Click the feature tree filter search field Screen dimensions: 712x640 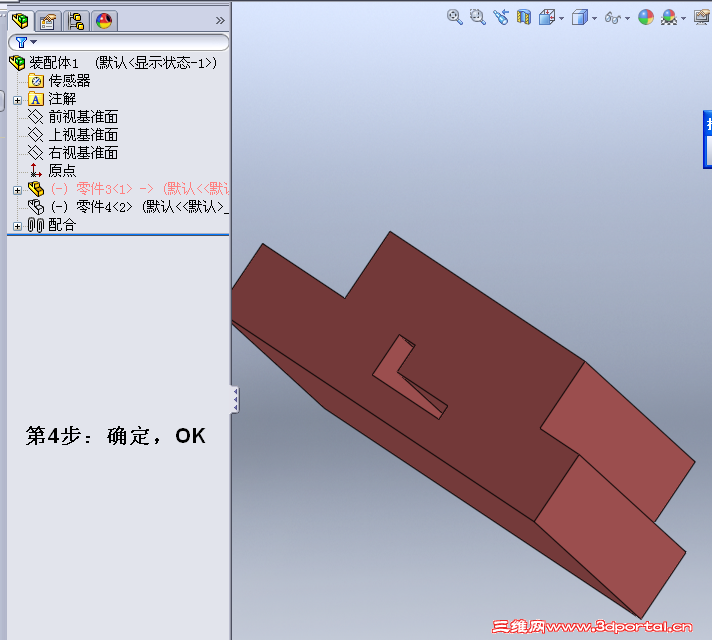[x=119, y=42]
